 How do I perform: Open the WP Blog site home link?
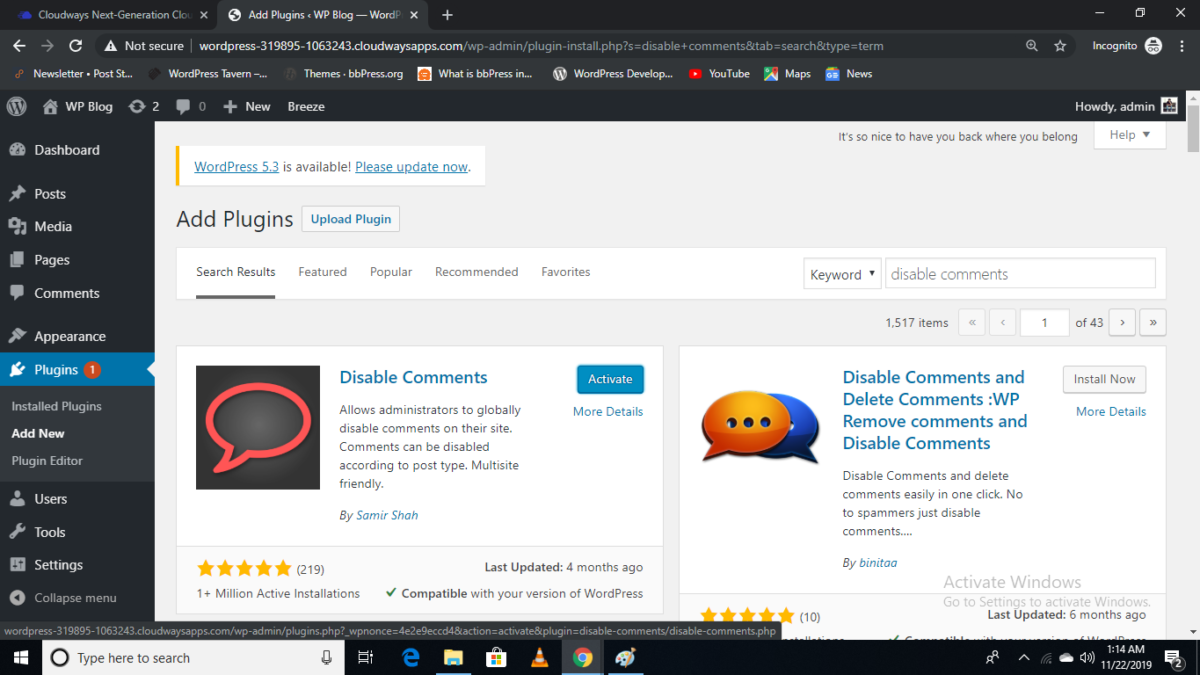[x=77, y=106]
